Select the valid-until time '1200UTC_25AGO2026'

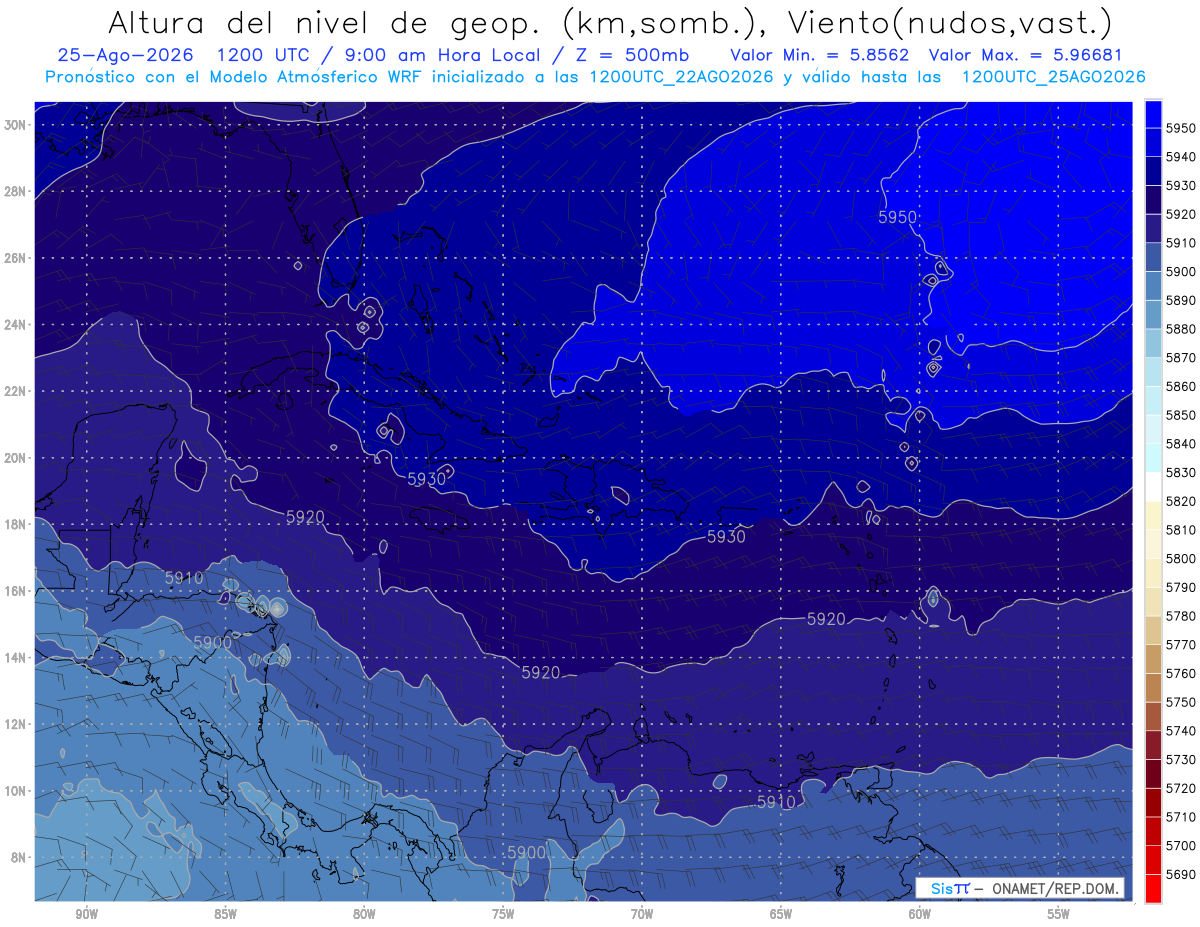[x=1053, y=77]
